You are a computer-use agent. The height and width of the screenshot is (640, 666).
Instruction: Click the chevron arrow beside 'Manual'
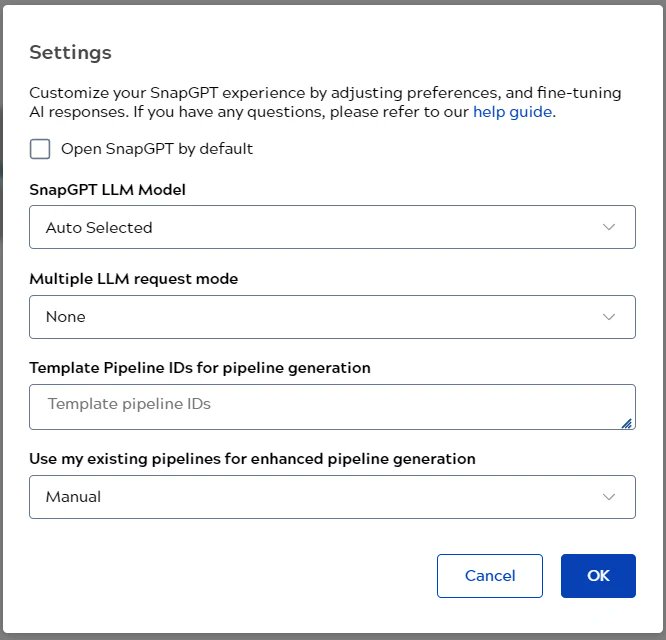tap(609, 497)
